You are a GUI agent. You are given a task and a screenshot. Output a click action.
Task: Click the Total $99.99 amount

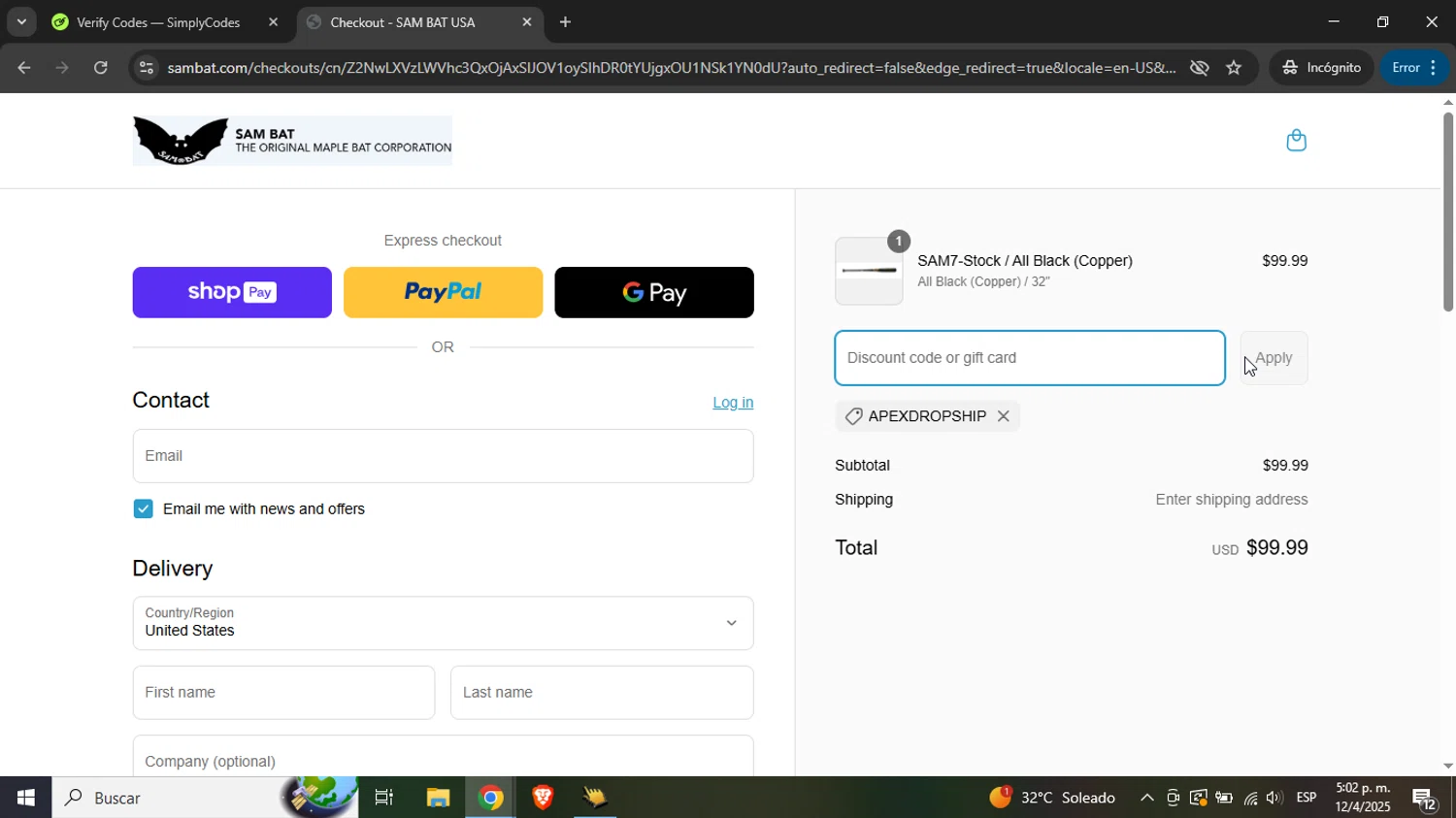tap(1277, 548)
